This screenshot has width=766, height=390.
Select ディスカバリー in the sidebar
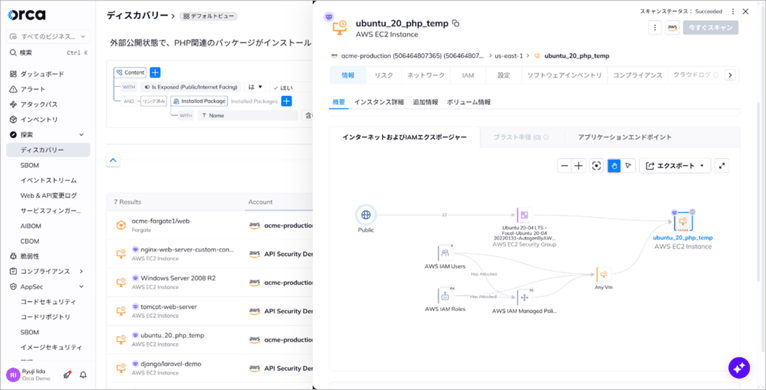[x=48, y=150]
